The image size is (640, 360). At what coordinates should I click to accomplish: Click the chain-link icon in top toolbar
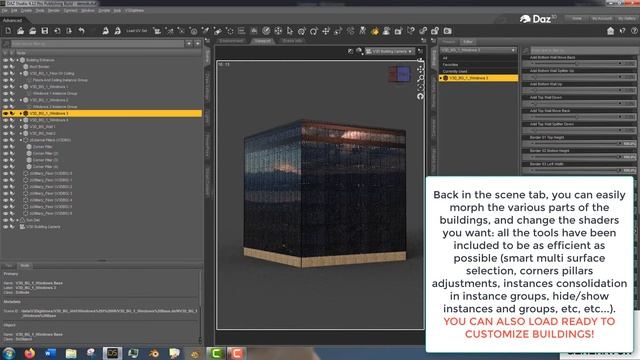(423, 31)
